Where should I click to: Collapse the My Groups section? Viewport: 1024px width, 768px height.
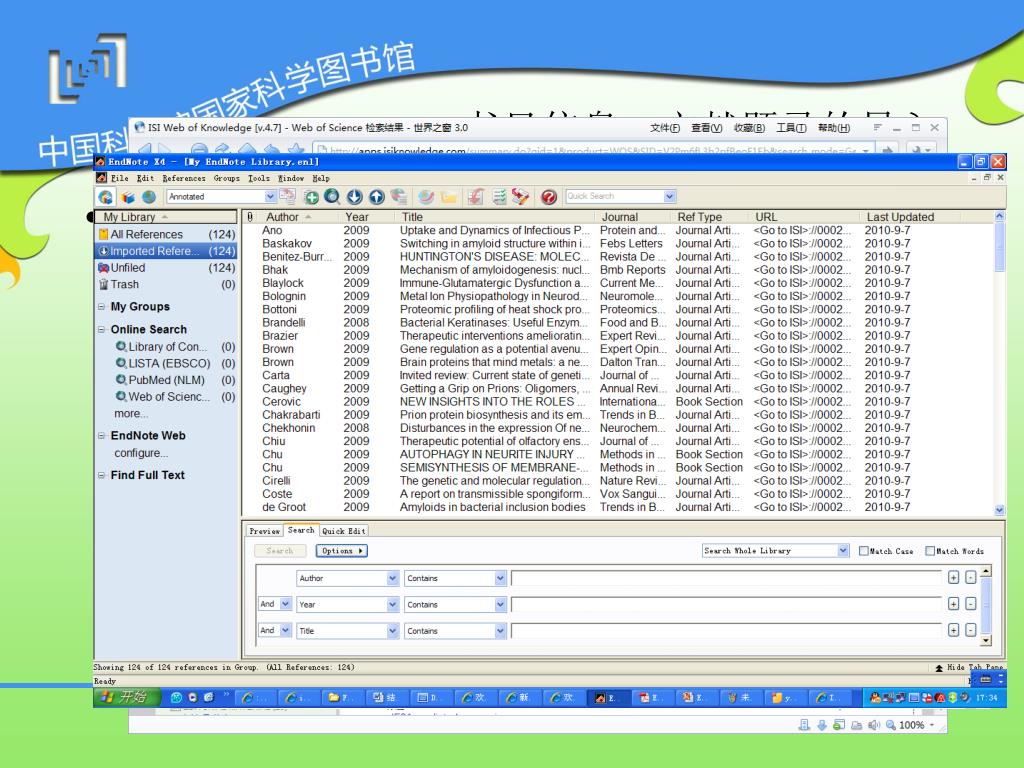tap(101, 307)
